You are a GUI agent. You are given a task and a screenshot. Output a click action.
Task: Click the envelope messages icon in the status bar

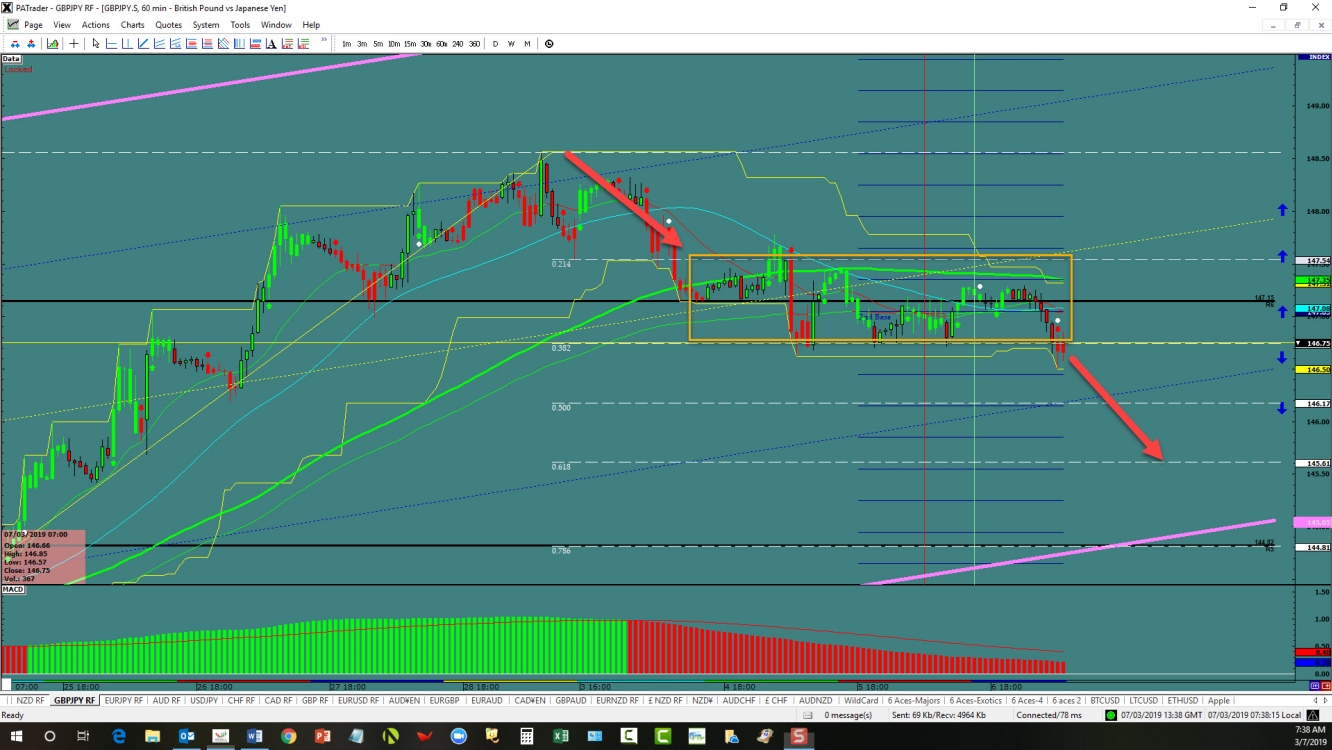coord(808,715)
